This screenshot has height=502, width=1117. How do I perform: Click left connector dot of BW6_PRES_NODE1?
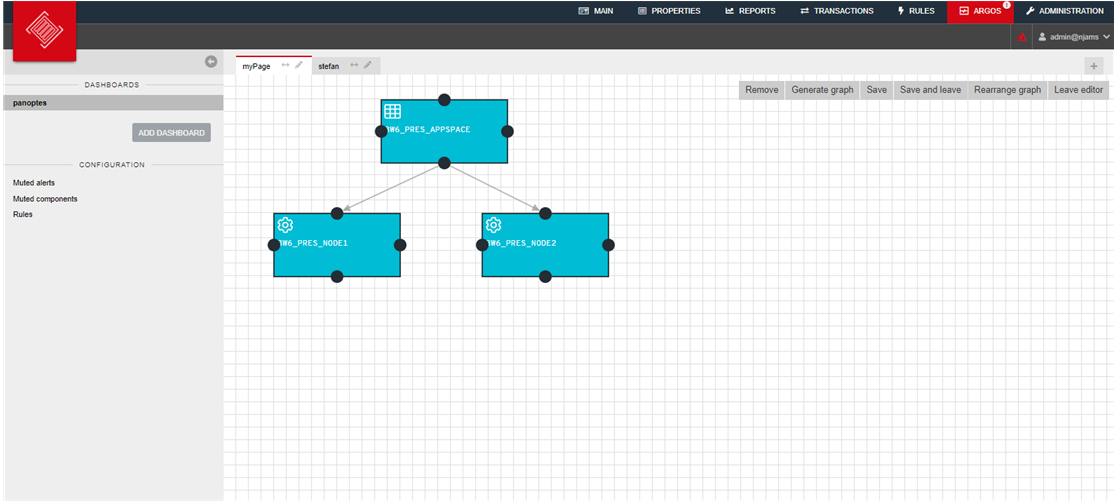pos(274,245)
